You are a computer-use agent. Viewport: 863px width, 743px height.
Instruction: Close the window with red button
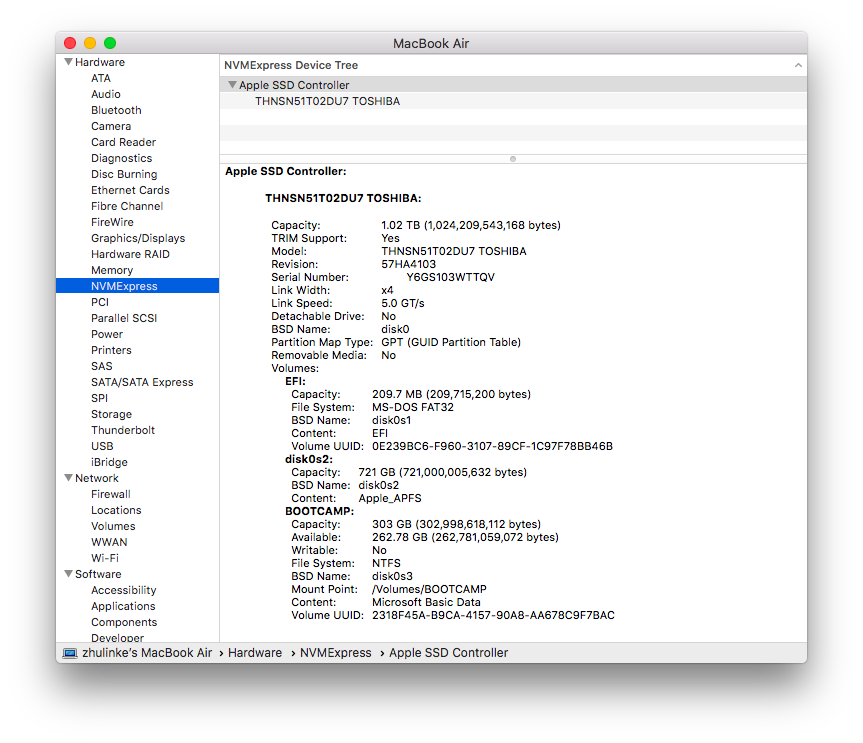pyautogui.click(x=70, y=43)
